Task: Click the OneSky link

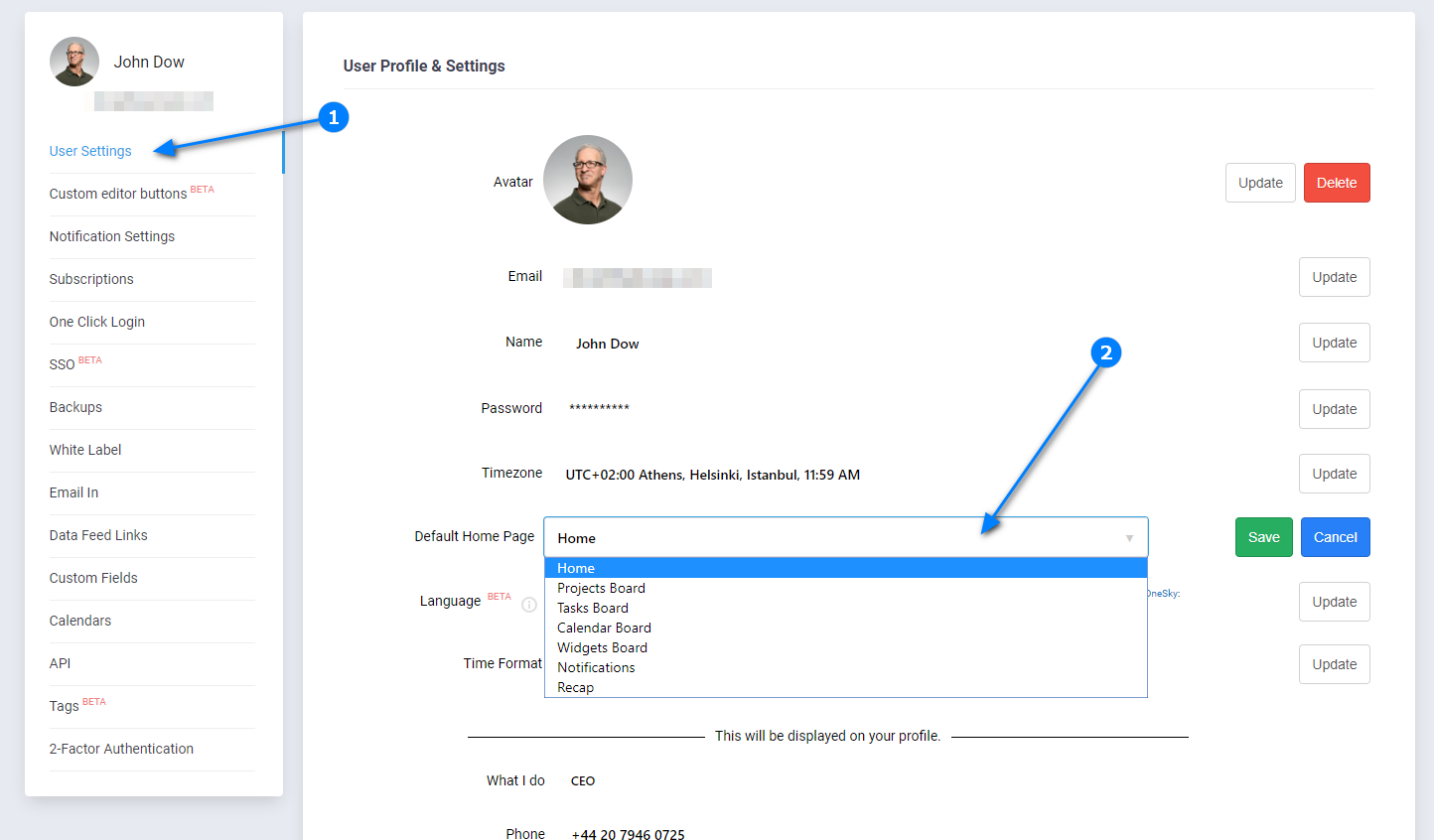Action: click(x=1163, y=594)
